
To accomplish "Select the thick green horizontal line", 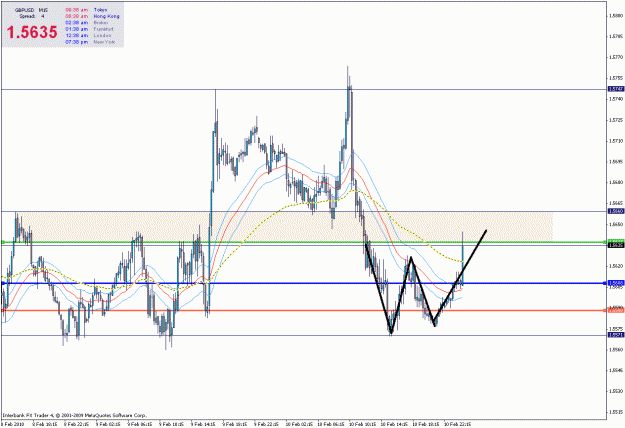I will [x=303, y=242].
